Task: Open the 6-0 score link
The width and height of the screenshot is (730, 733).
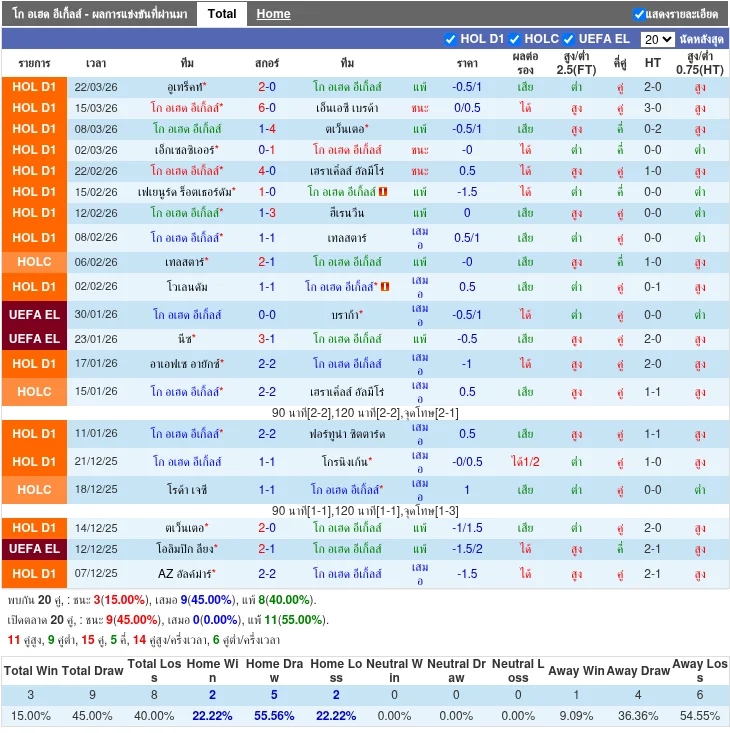Action: [267, 108]
